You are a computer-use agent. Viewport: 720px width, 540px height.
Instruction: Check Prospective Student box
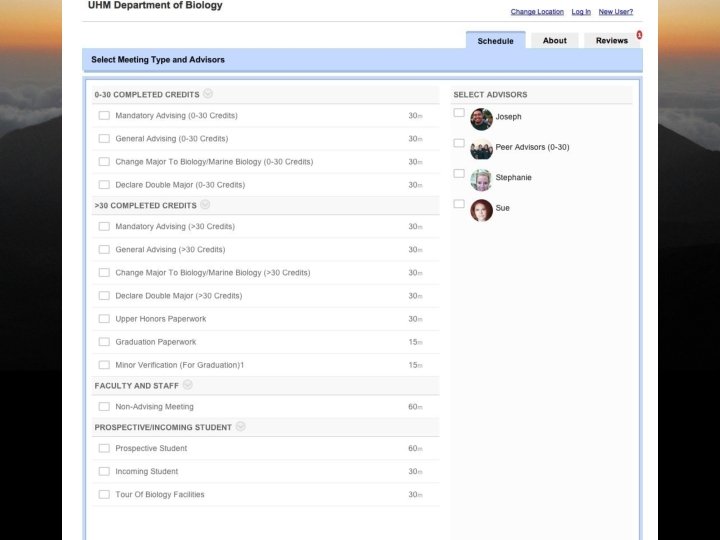(x=104, y=448)
